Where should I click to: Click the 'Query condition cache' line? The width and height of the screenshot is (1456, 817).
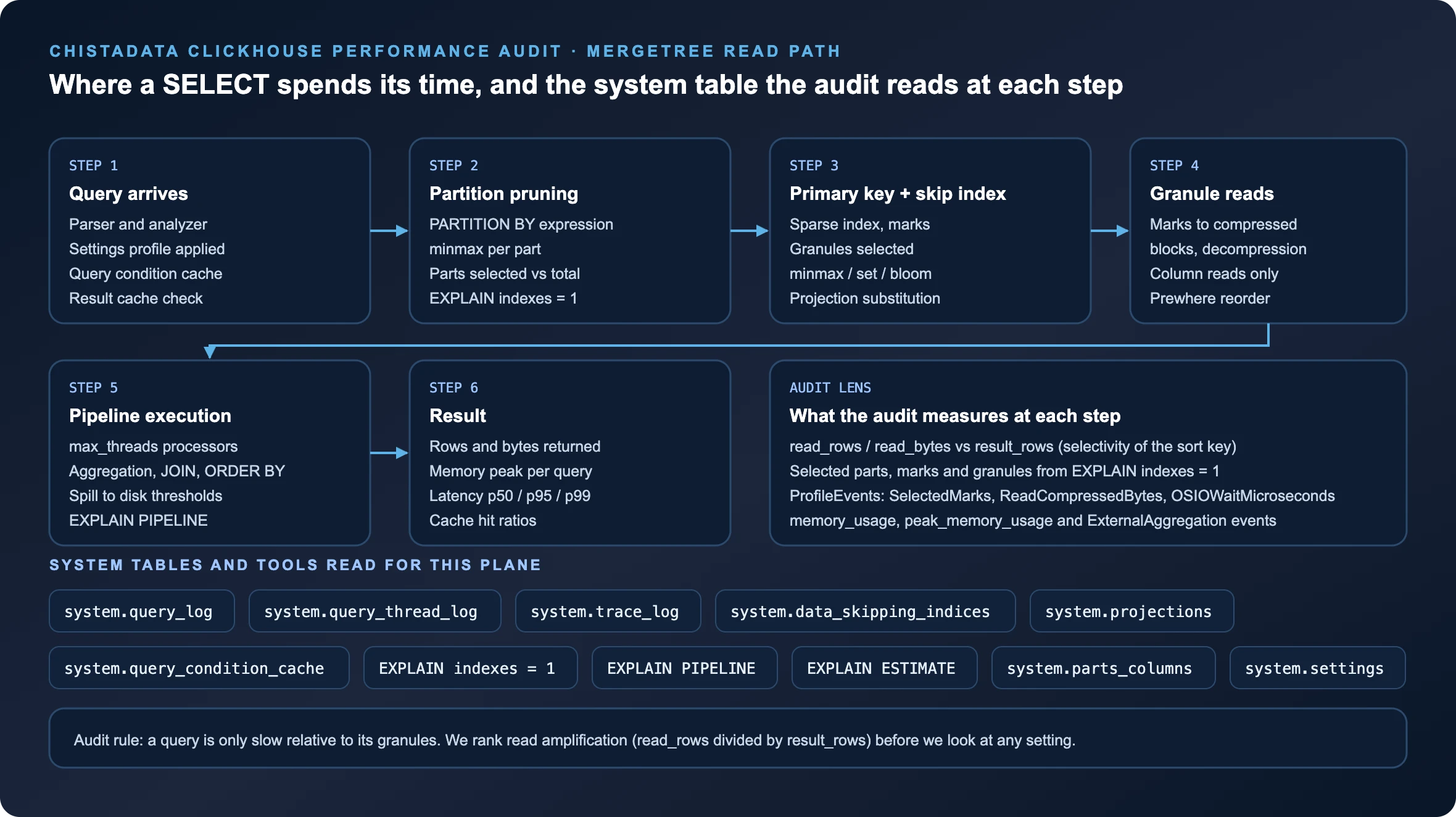[x=146, y=273]
